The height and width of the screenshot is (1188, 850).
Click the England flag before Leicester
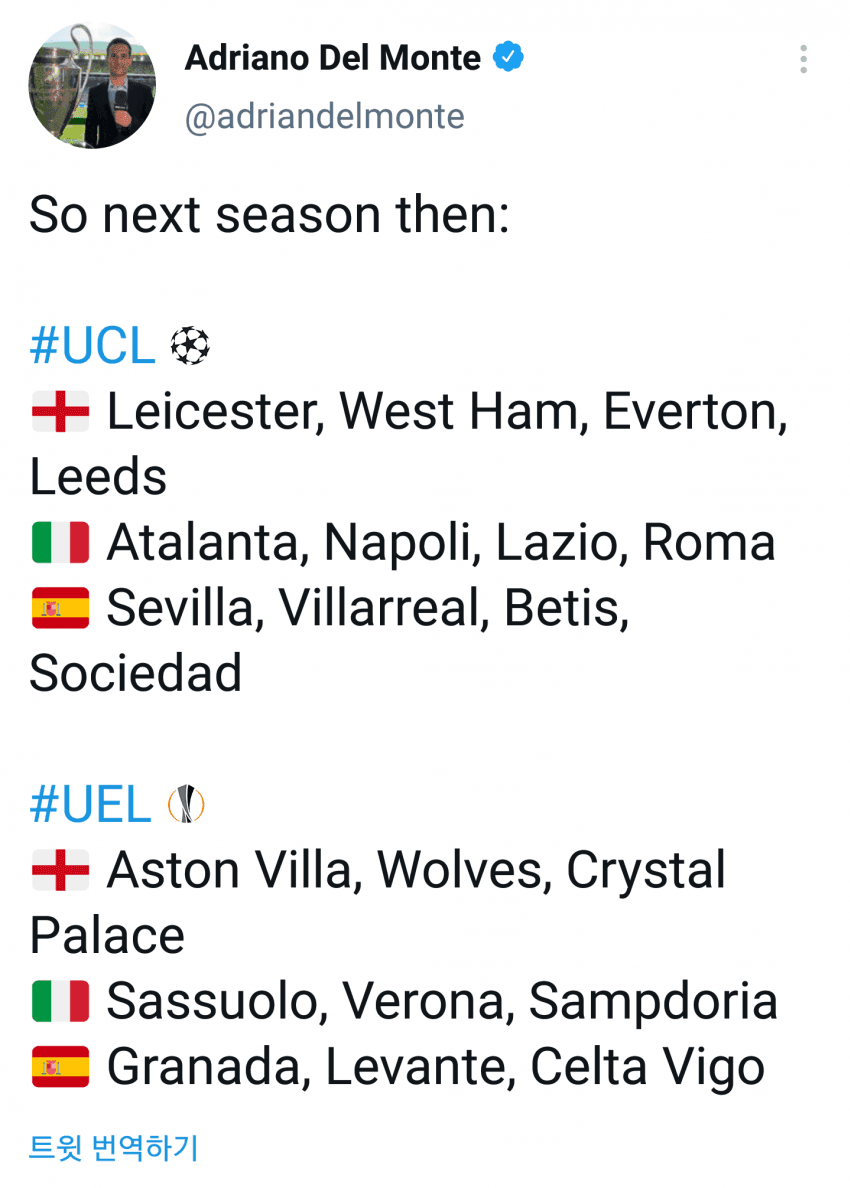pyautogui.click(x=61, y=412)
